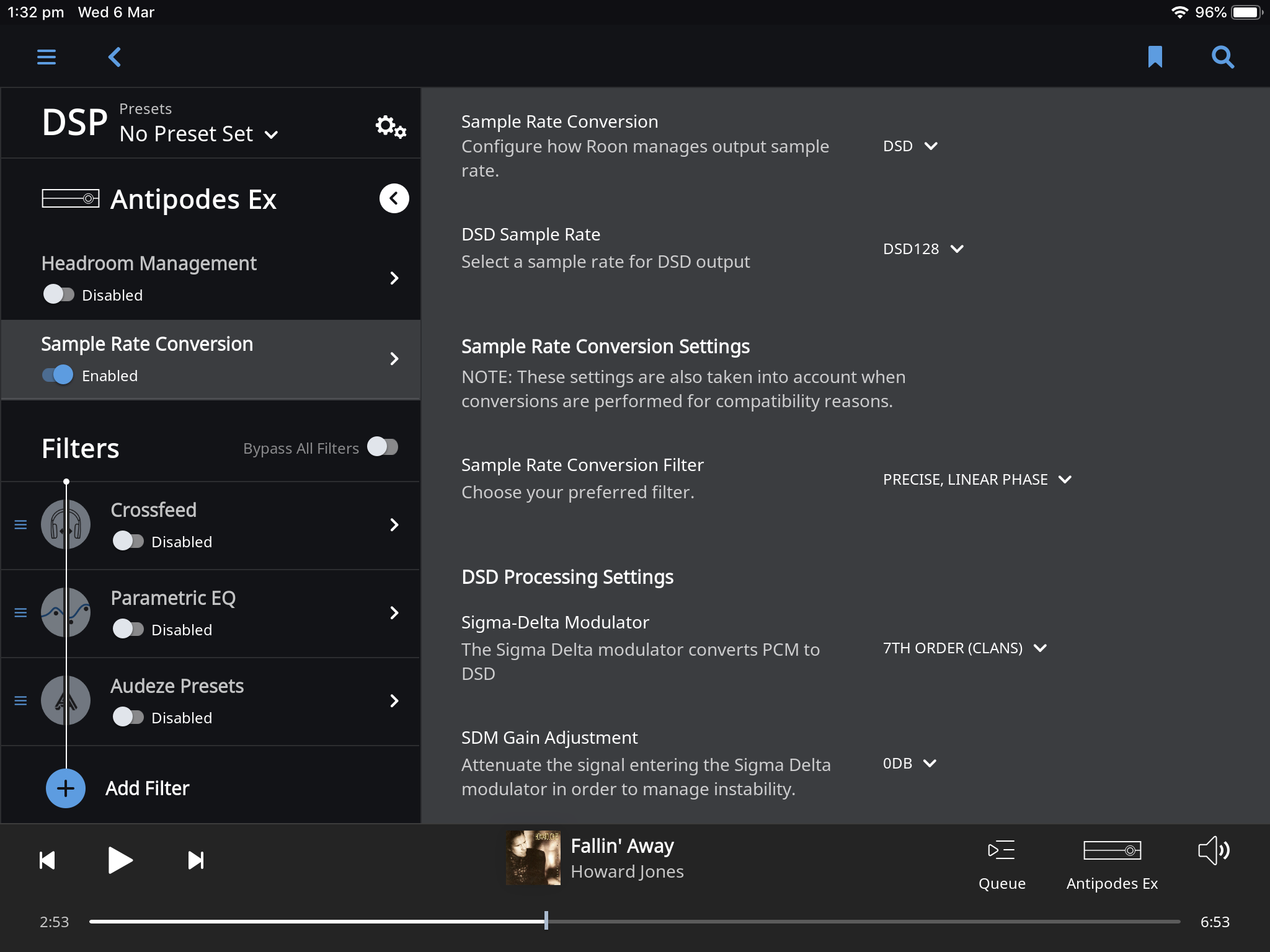Expand Parametric EQ settings chevron

394,613
